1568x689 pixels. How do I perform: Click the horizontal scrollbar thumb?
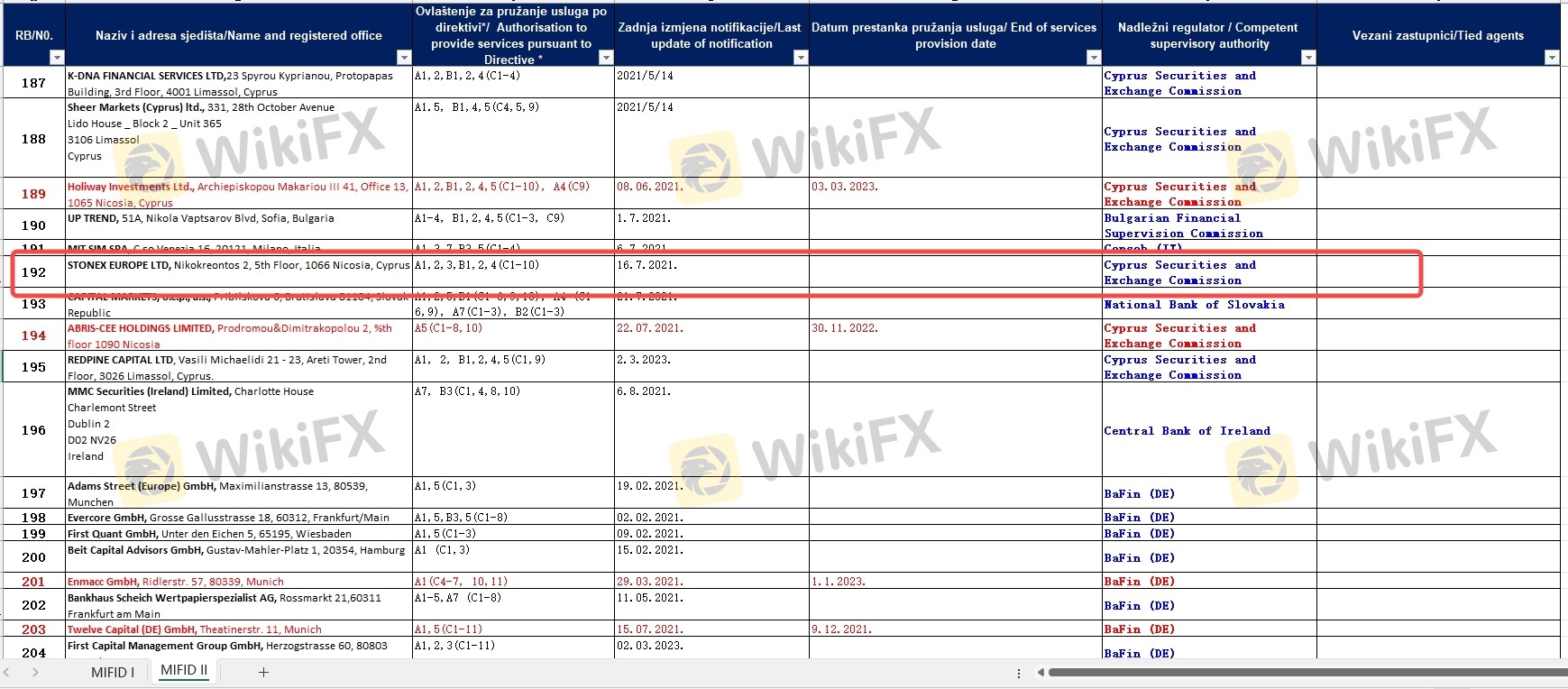(x=1307, y=672)
